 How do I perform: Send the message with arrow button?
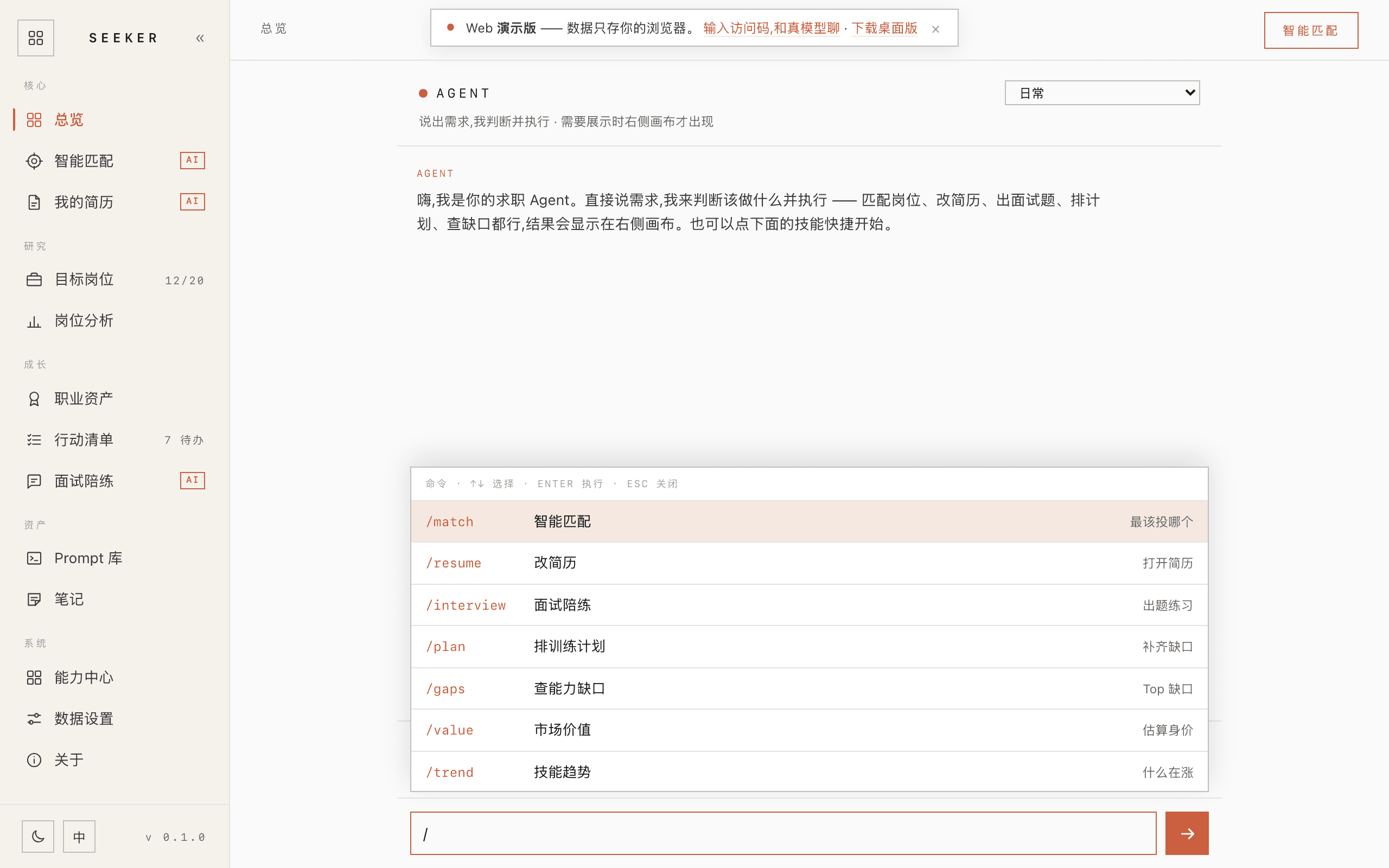click(1187, 833)
